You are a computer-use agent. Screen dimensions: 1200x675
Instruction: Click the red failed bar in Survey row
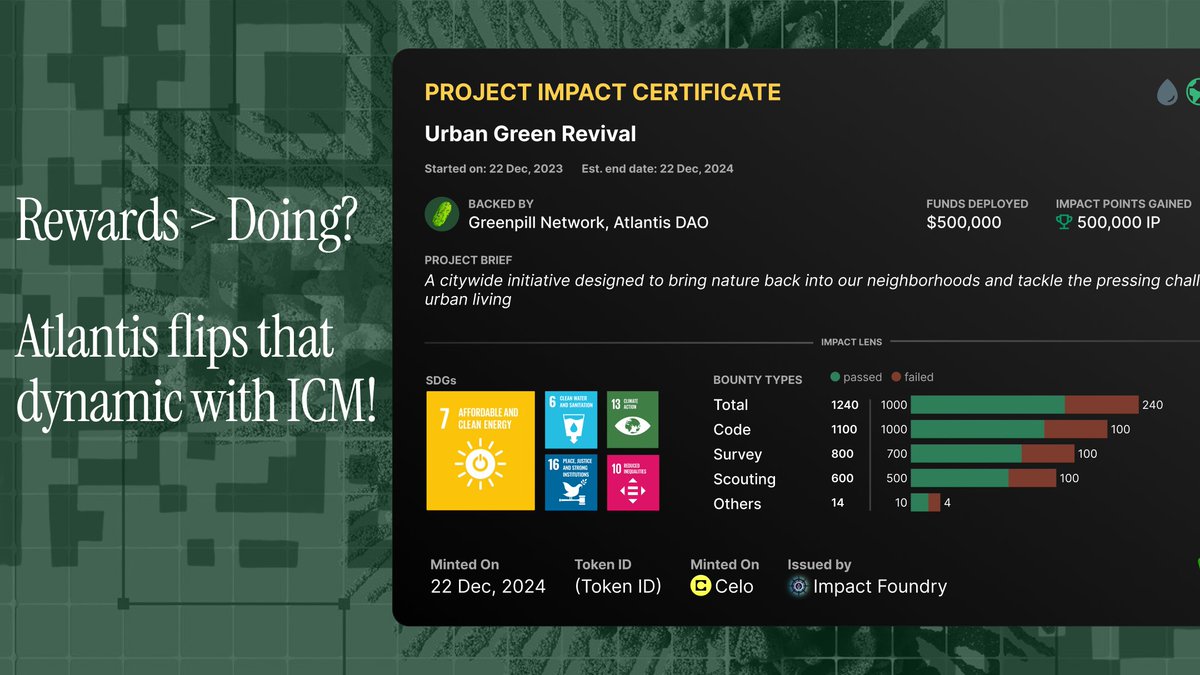click(x=1048, y=453)
